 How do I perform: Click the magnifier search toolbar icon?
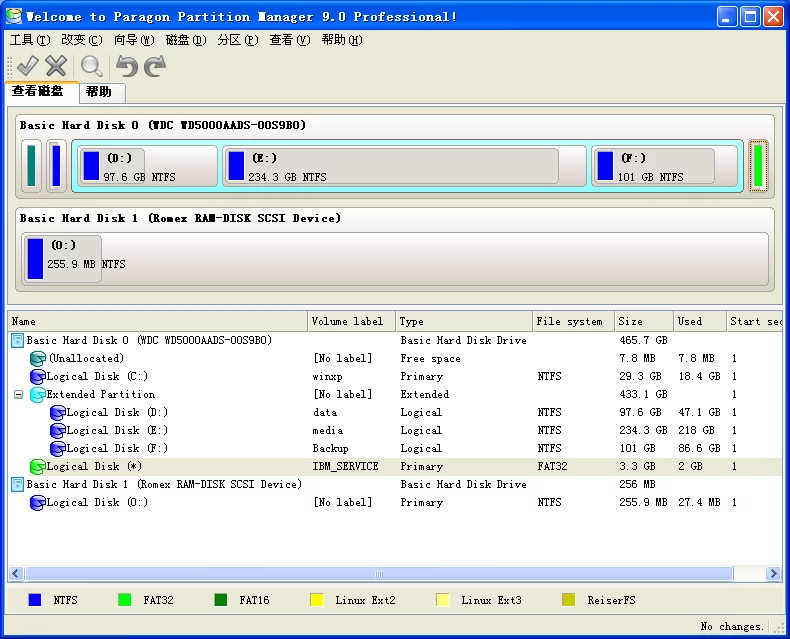coord(92,66)
